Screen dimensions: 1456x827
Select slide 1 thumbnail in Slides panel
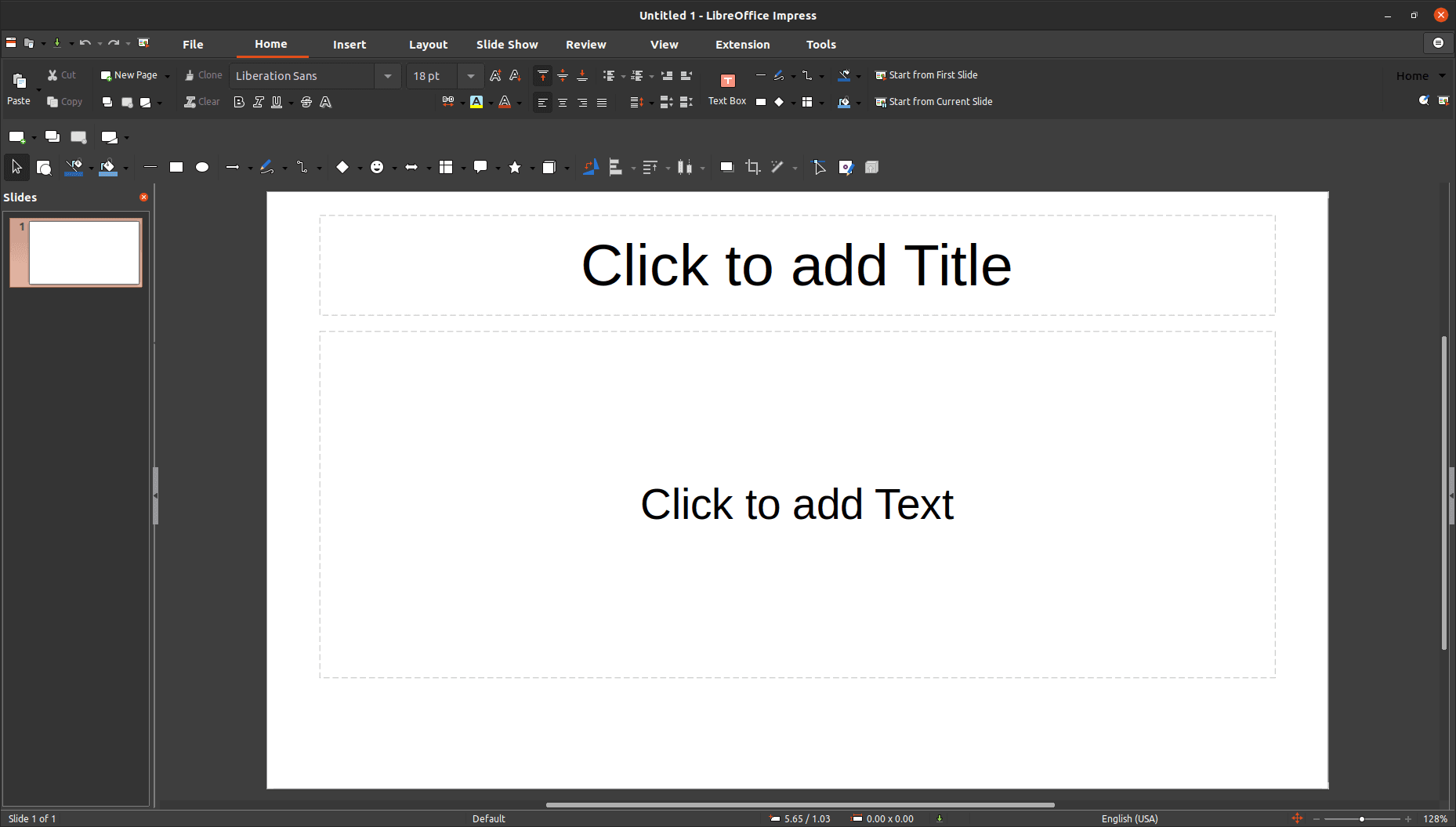pyautogui.click(x=84, y=252)
